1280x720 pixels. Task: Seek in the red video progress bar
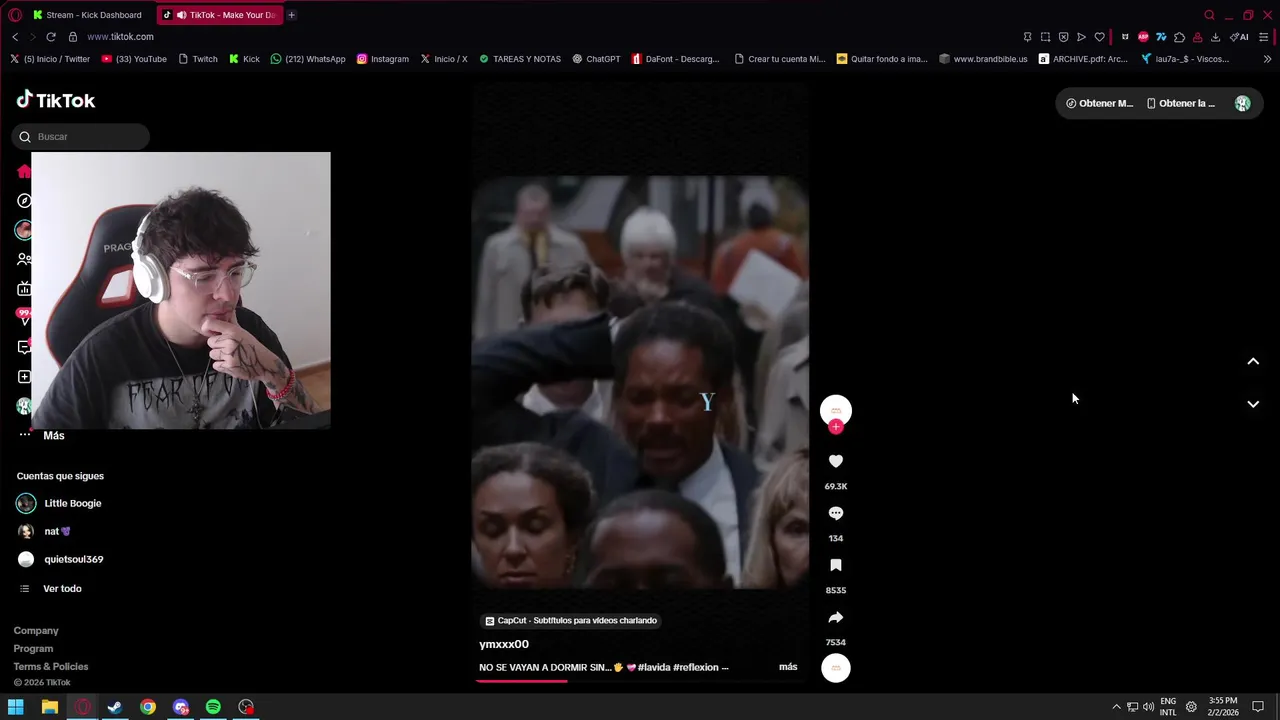641,681
